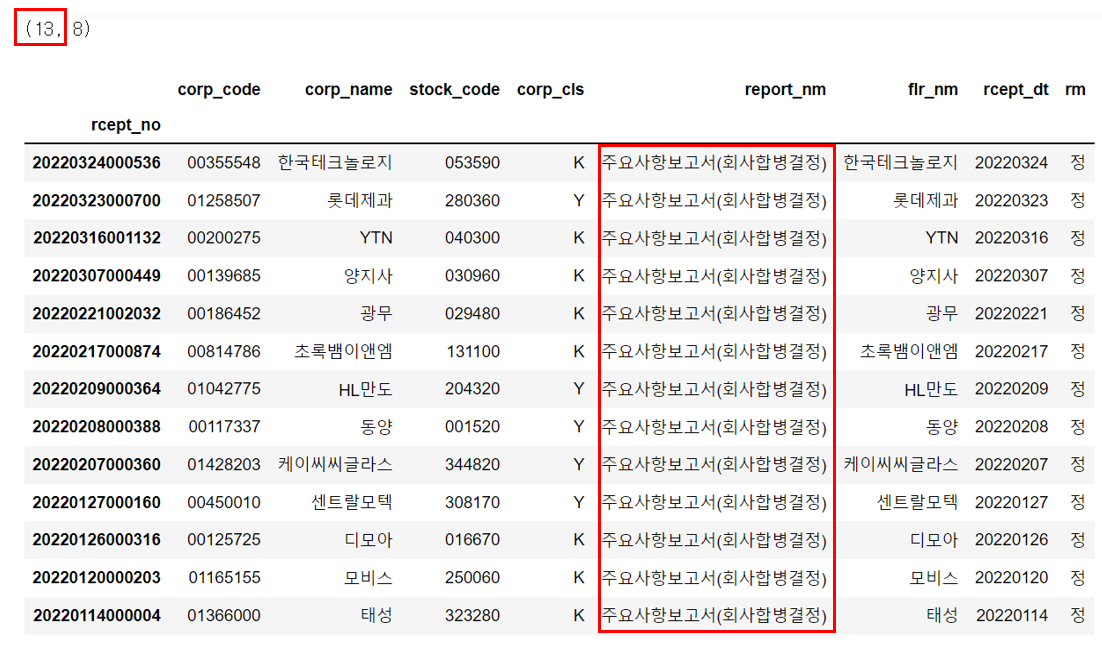Click the rcept_no index header
1102x649 pixels.
coord(126,125)
